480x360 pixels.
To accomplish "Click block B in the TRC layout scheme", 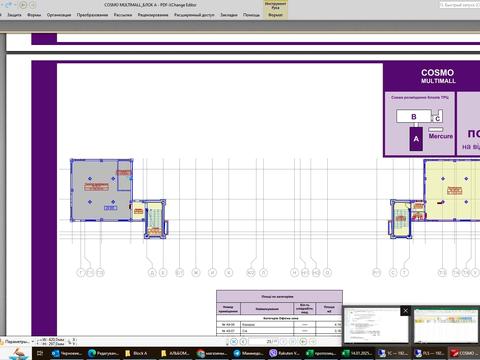I will click(414, 116).
